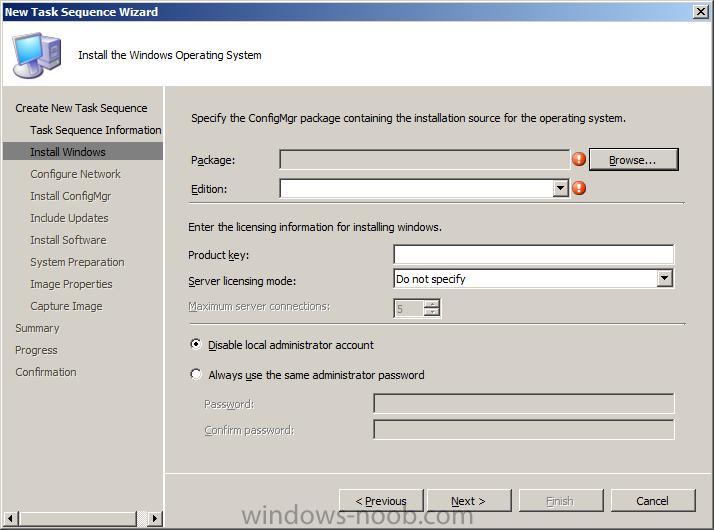
Task: Increase the Maximum server connections value
Action: click(x=432, y=304)
